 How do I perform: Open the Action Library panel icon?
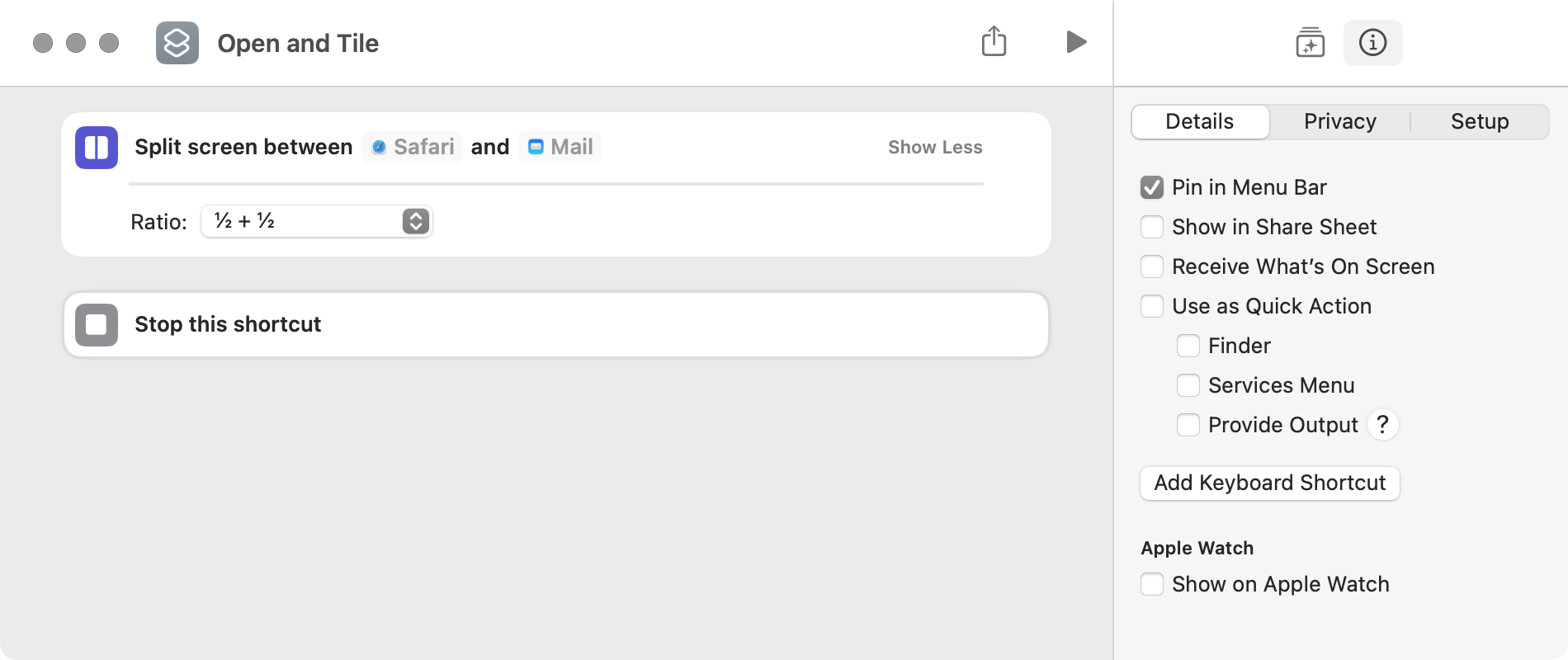1310,42
